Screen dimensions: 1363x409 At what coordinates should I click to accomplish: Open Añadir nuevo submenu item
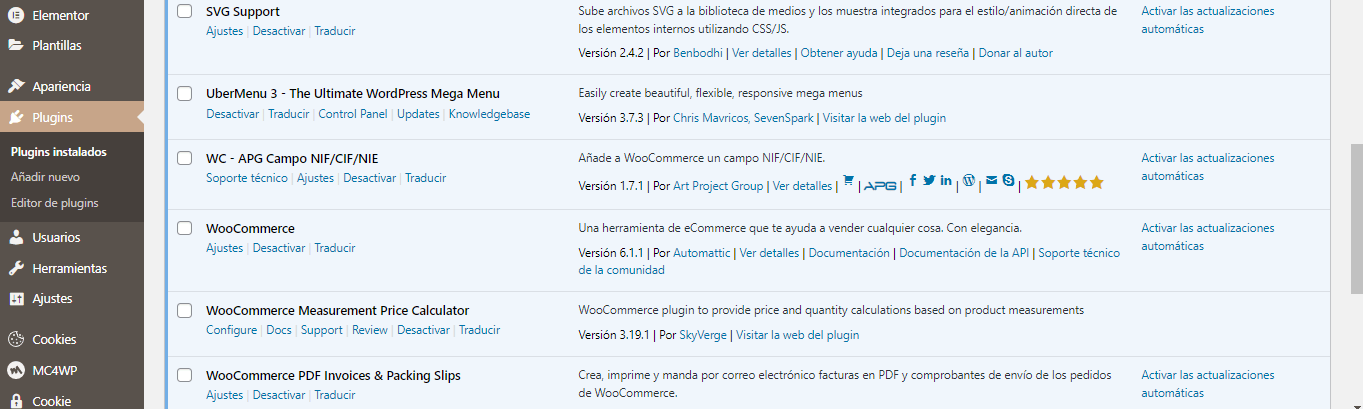point(45,177)
